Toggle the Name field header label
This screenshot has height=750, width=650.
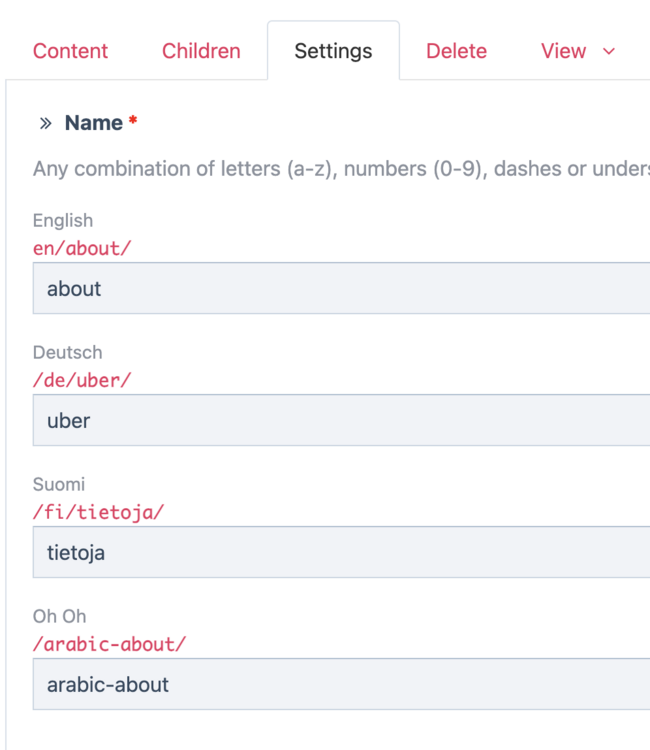(x=94, y=123)
